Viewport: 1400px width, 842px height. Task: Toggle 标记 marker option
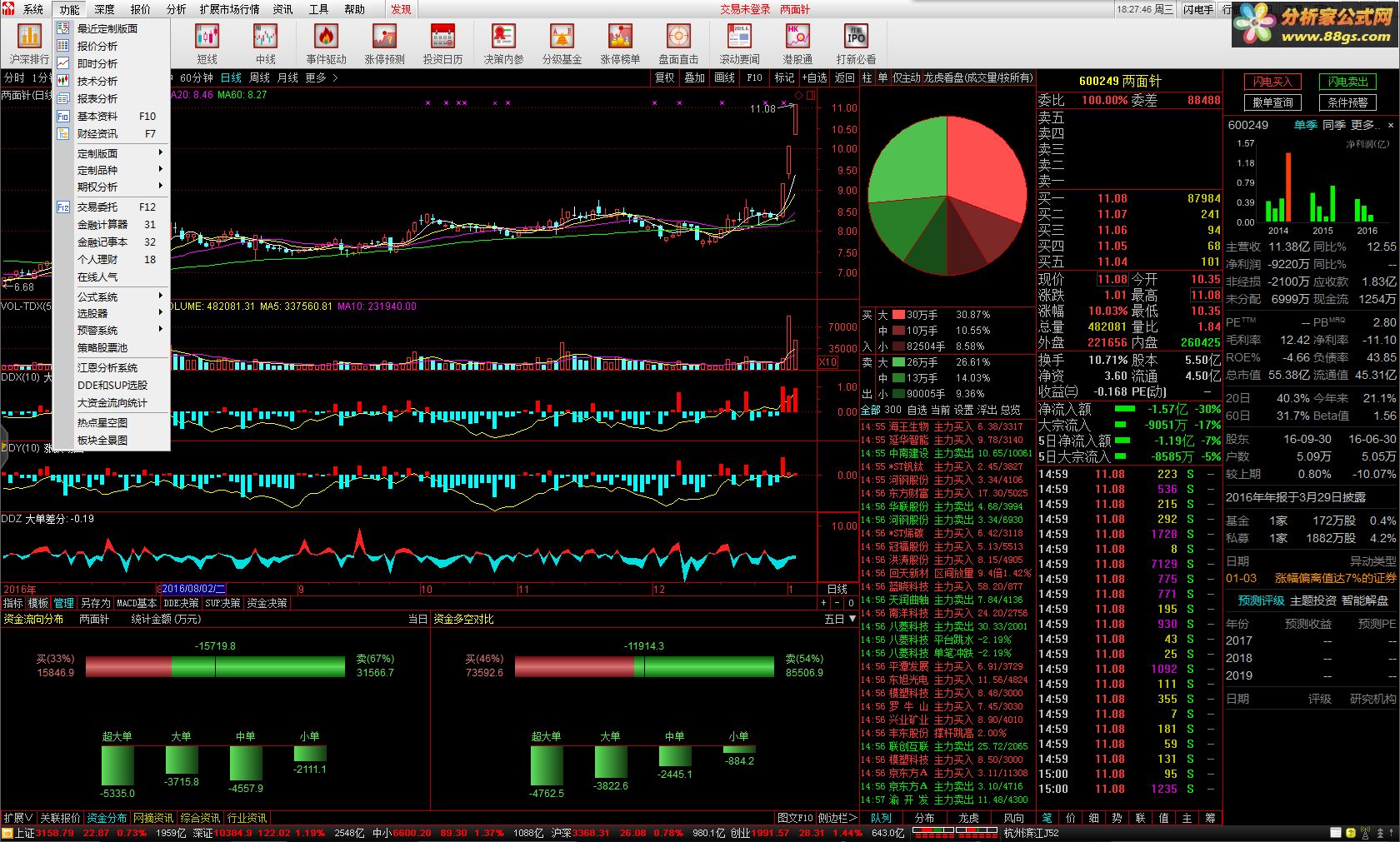pos(784,77)
